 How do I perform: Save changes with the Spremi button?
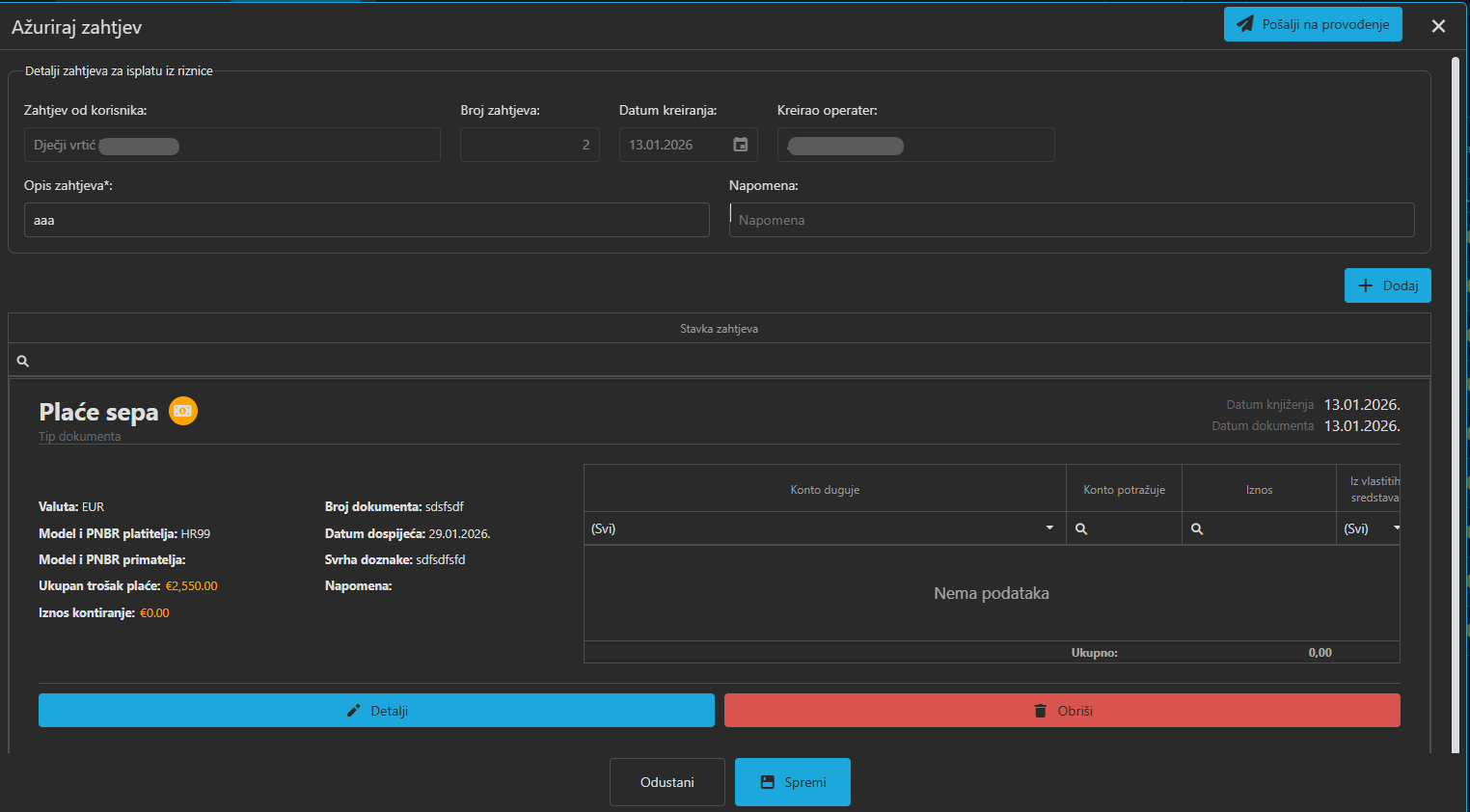tap(792, 782)
